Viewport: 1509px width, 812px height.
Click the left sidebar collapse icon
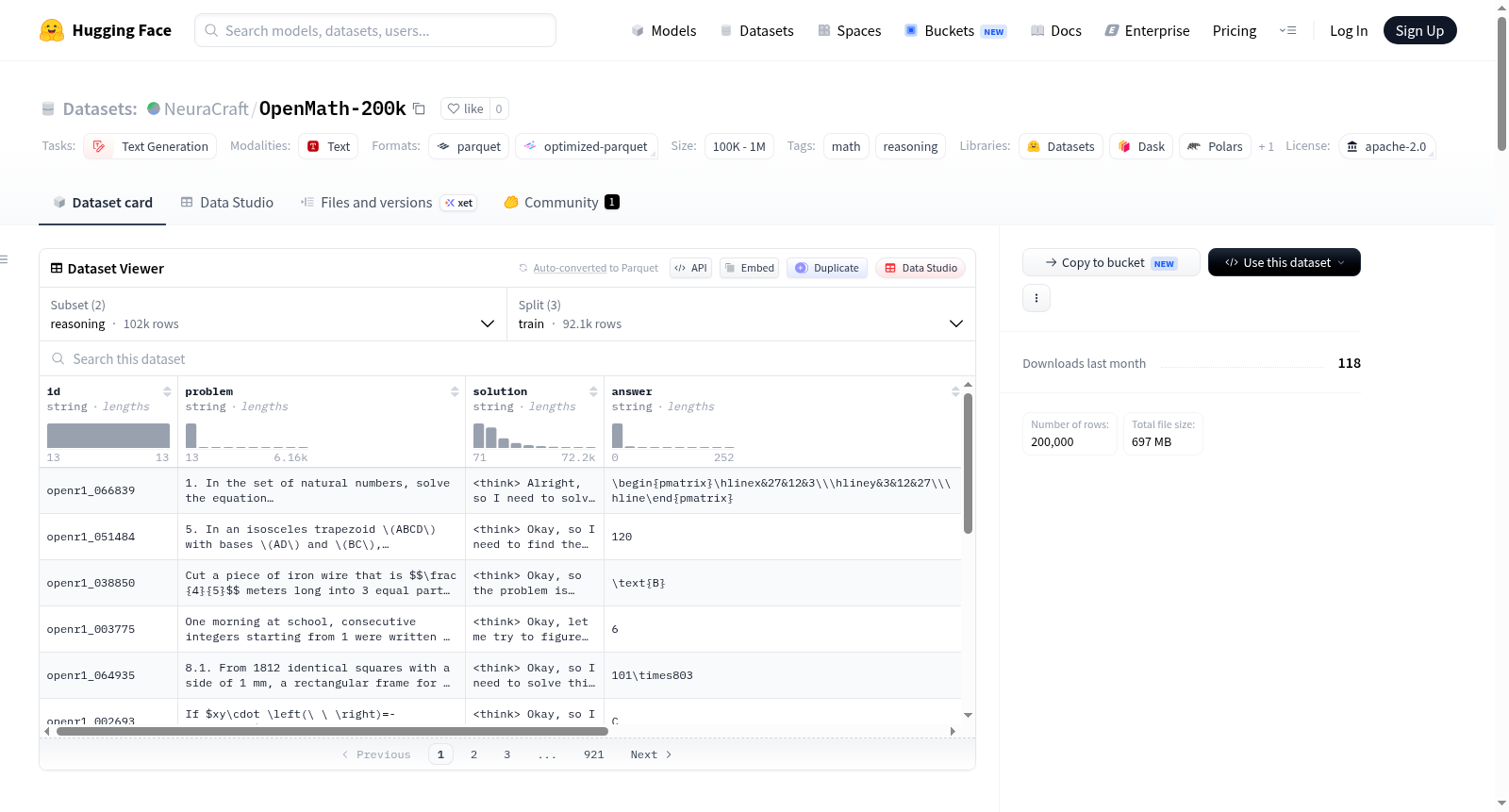tap(5, 259)
